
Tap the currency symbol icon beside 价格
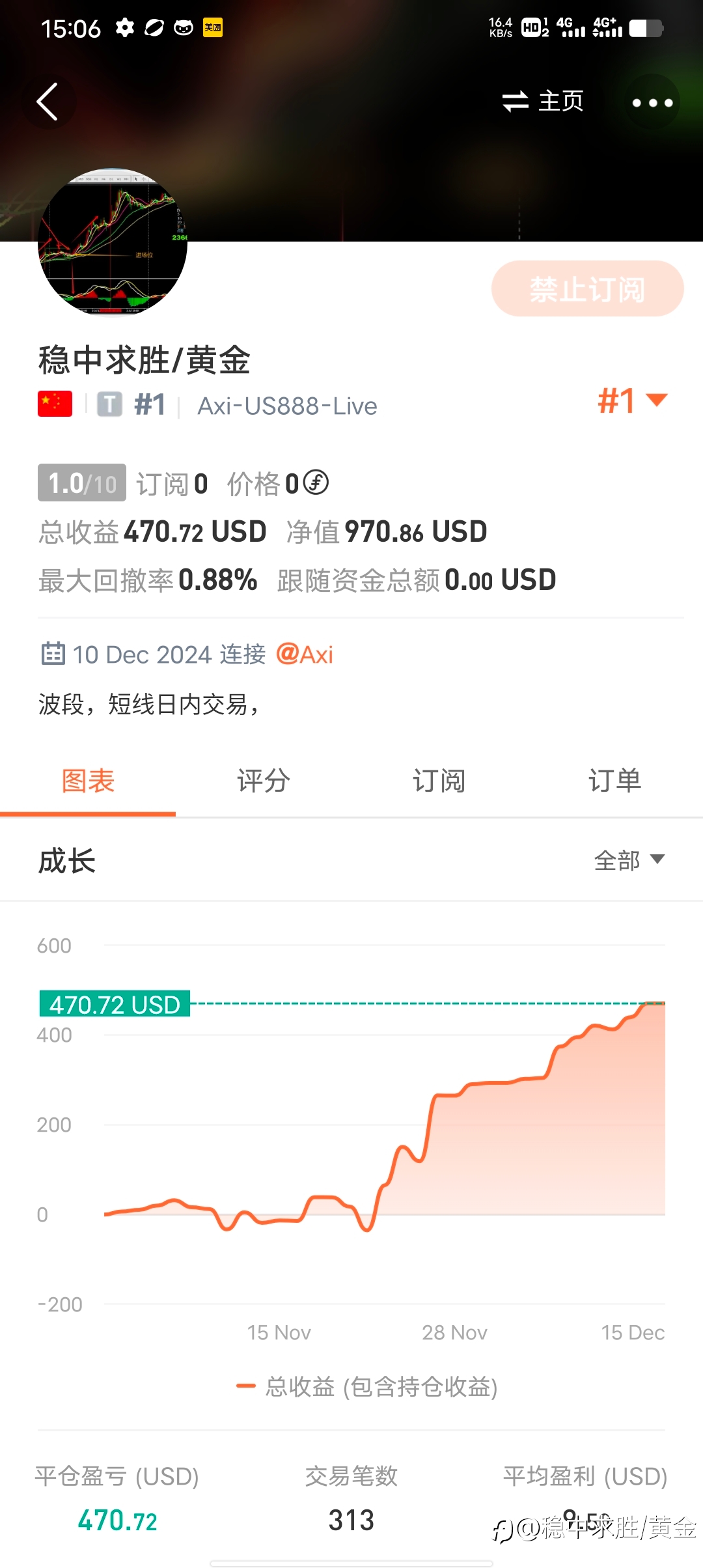pyautogui.click(x=316, y=483)
